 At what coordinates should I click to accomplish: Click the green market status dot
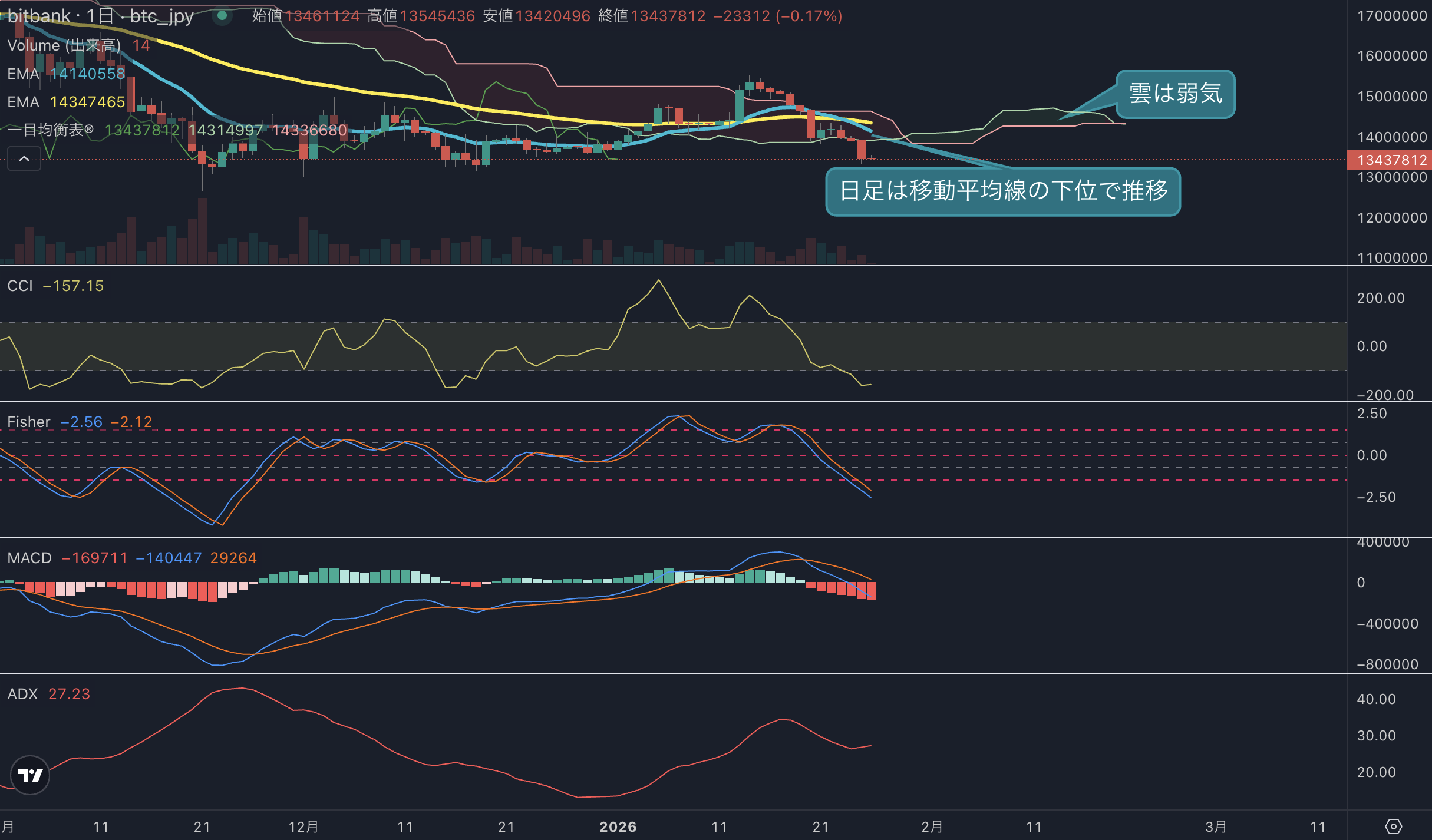pyautogui.click(x=222, y=16)
